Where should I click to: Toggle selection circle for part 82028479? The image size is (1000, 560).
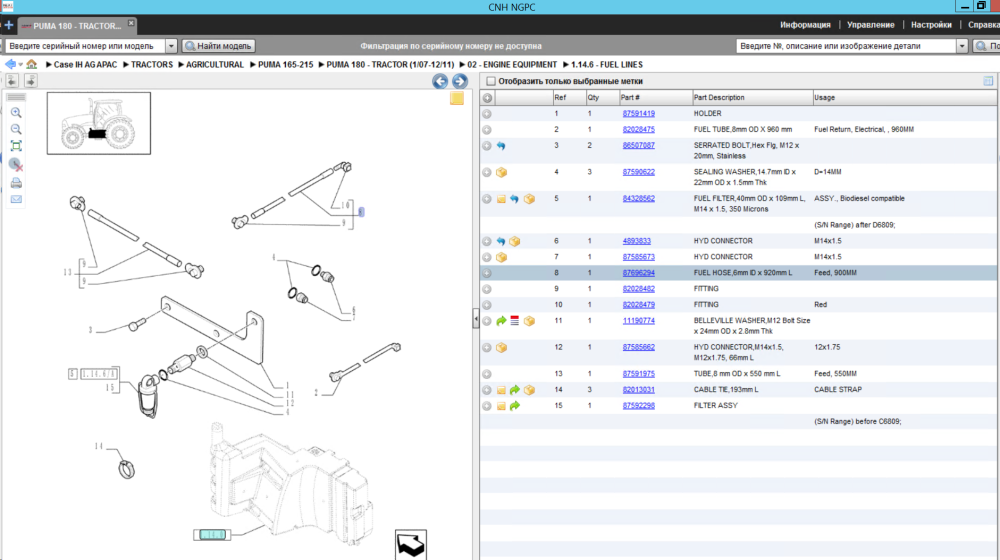click(487, 305)
